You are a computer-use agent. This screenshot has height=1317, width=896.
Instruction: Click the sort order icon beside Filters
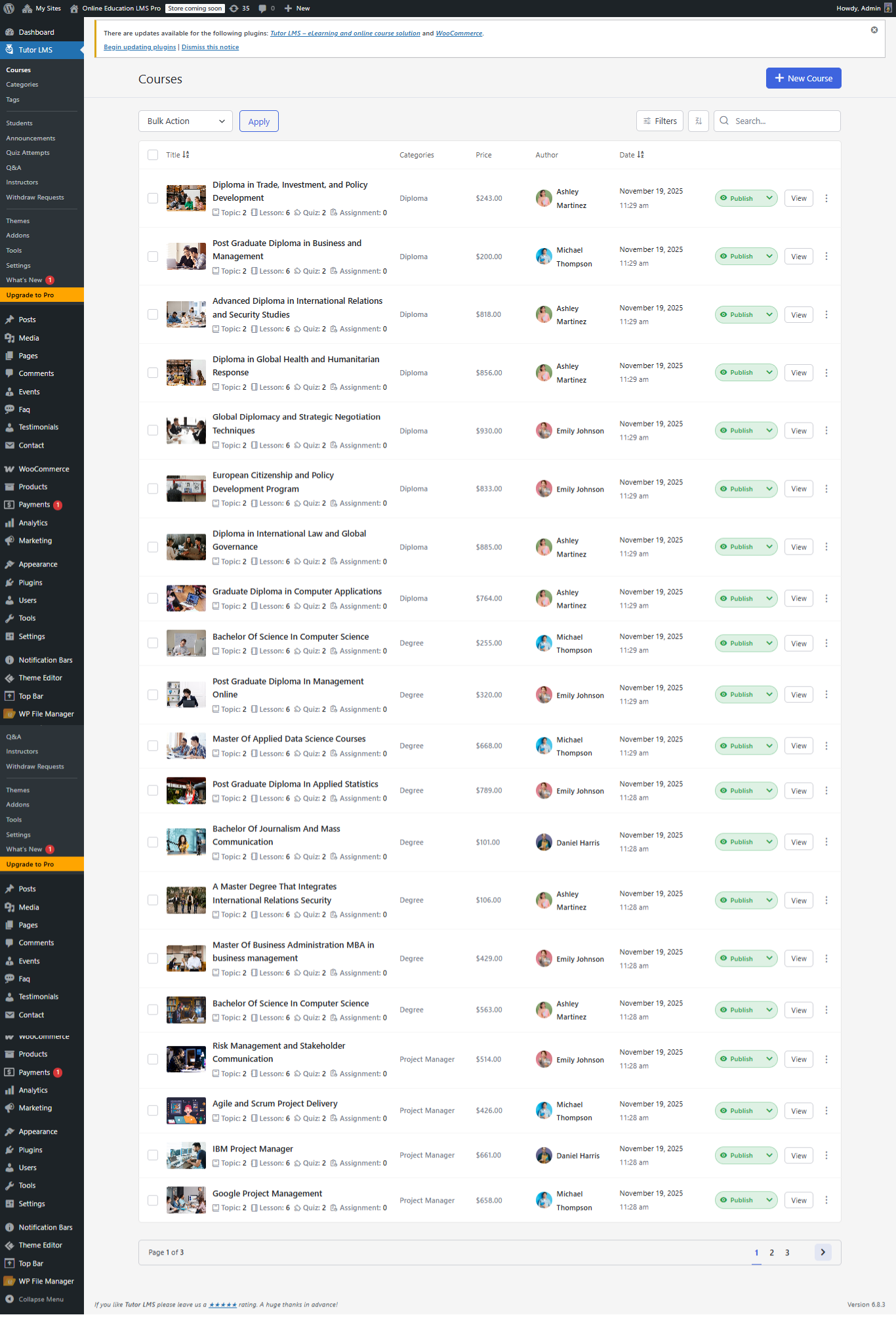point(698,121)
